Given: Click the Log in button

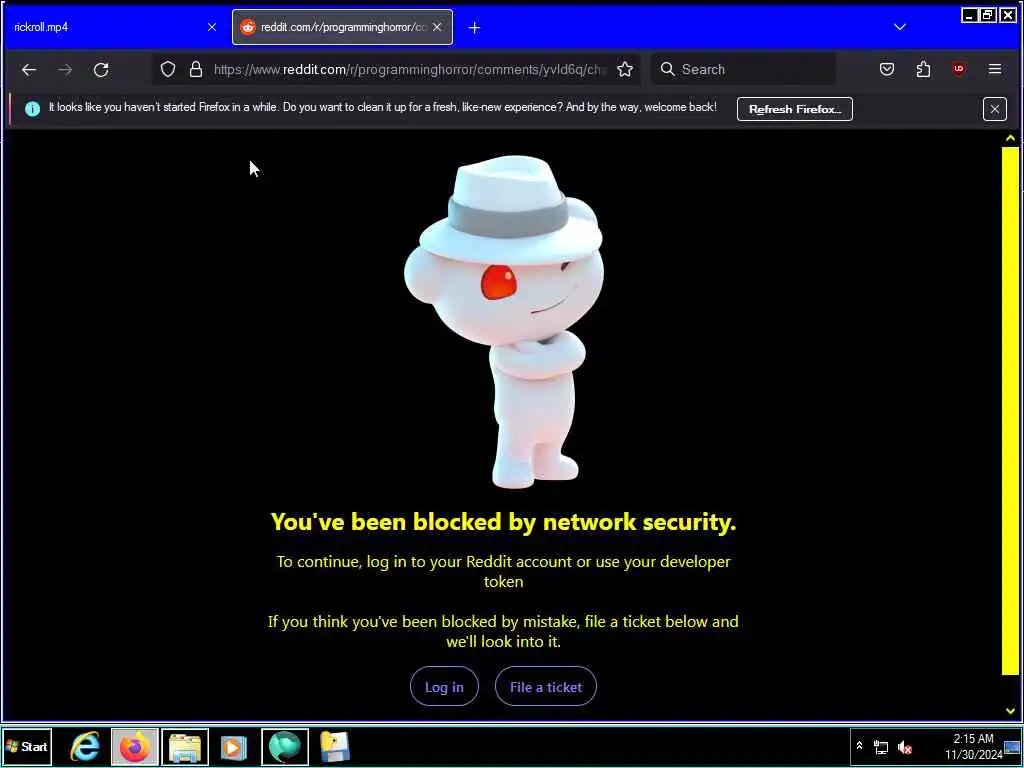Looking at the screenshot, I should [x=444, y=686].
